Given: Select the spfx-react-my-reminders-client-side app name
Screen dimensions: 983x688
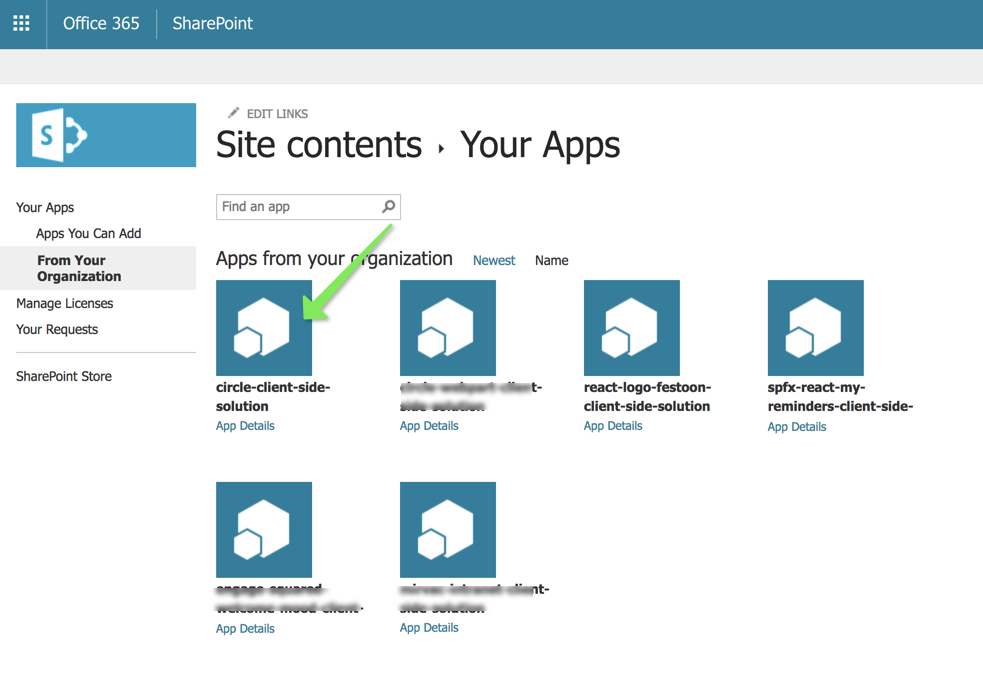Looking at the screenshot, I should [x=840, y=396].
